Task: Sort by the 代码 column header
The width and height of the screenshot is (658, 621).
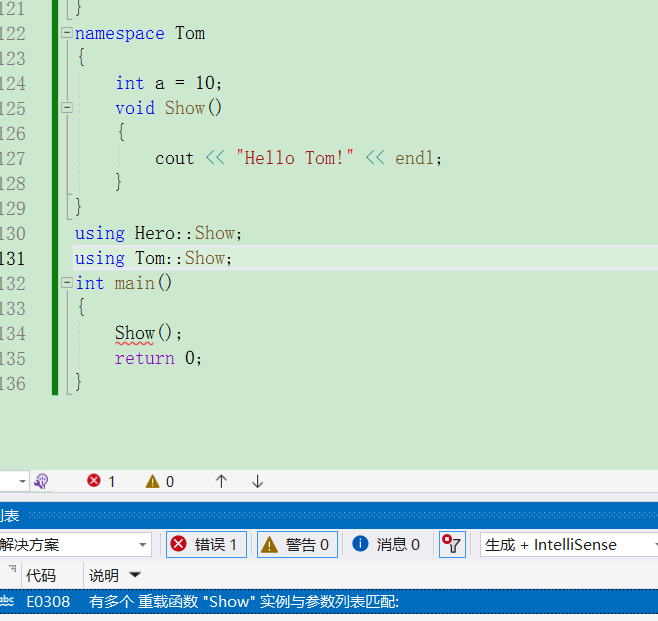Action: click(41, 575)
